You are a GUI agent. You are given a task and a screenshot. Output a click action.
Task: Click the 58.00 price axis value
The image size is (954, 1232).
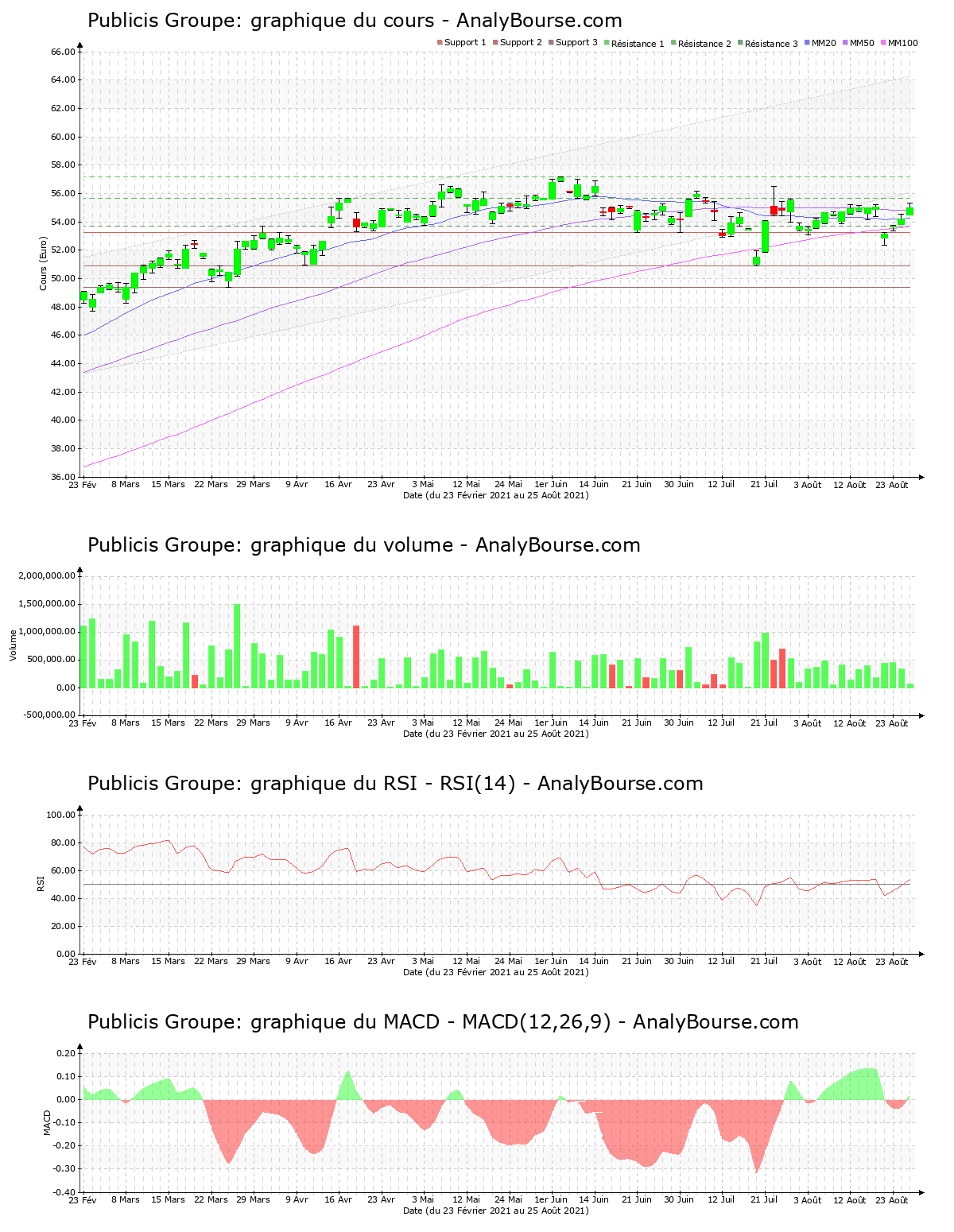[x=63, y=165]
